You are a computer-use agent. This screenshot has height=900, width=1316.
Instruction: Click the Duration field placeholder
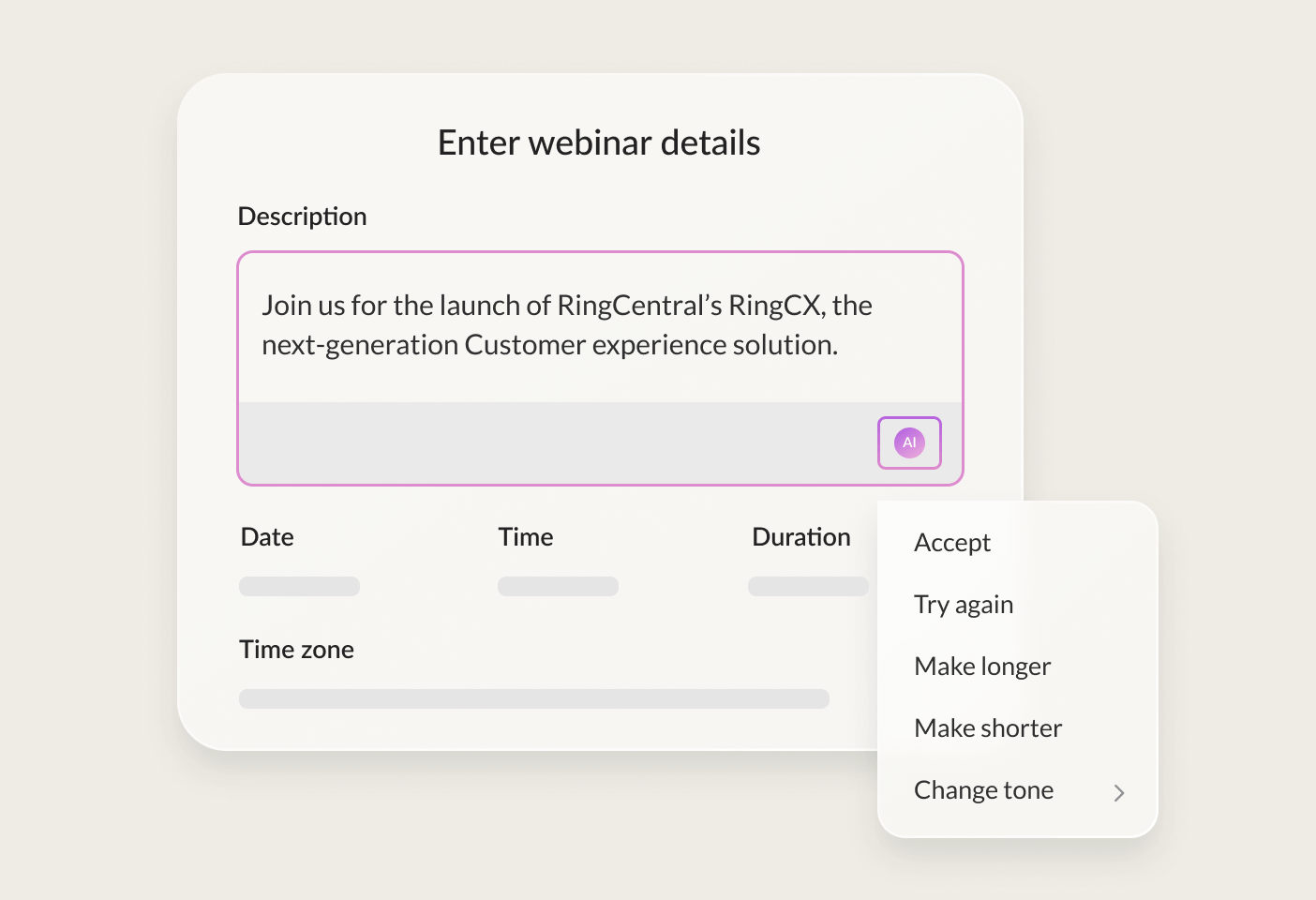(808, 586)
